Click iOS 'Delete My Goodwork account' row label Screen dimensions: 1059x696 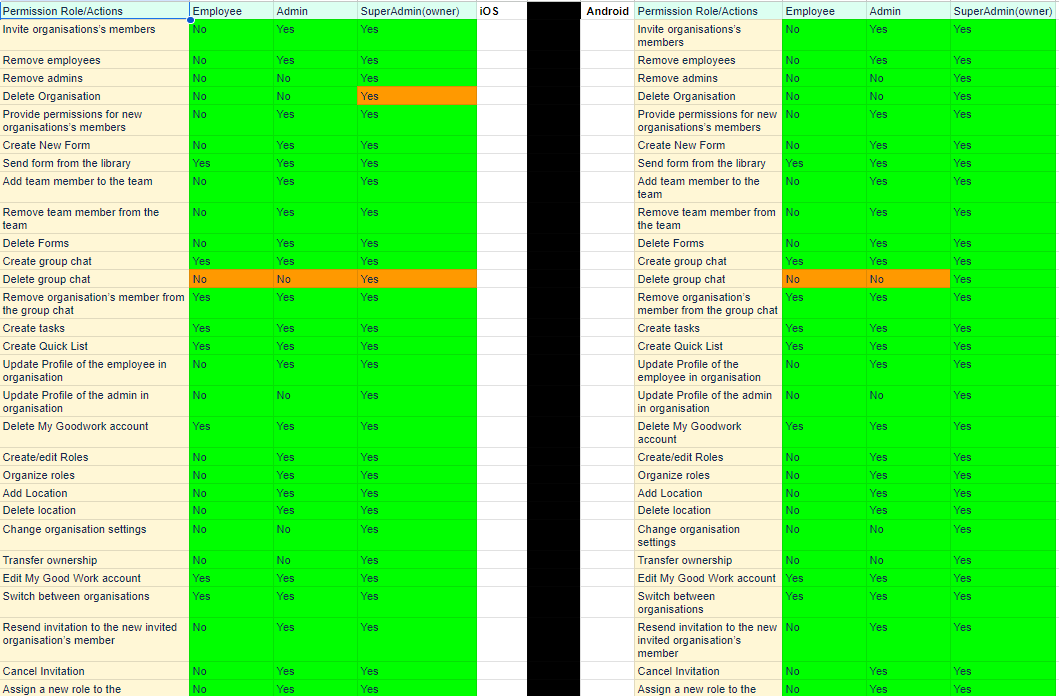click(x=95, y=432)
